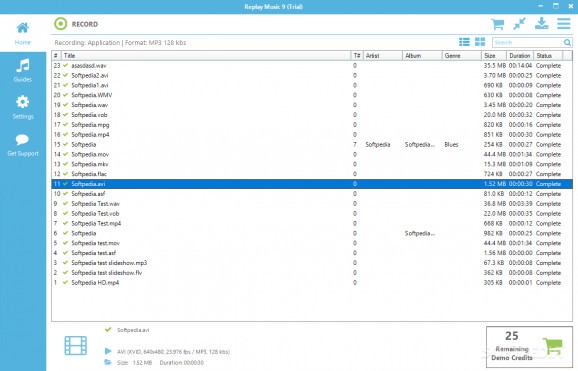Select the Softpedia test.mov row
Viewport: 578px width, 371px height.
tap(312, 243)
